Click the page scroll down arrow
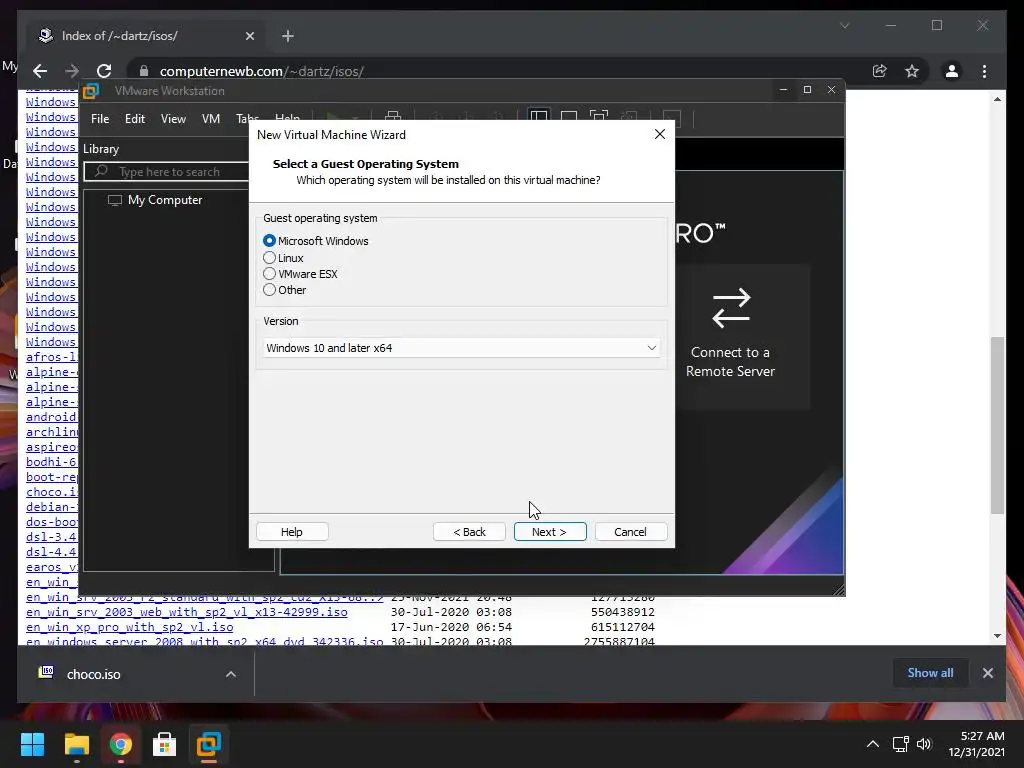1024x768 pixels. (x=997, y=635)
